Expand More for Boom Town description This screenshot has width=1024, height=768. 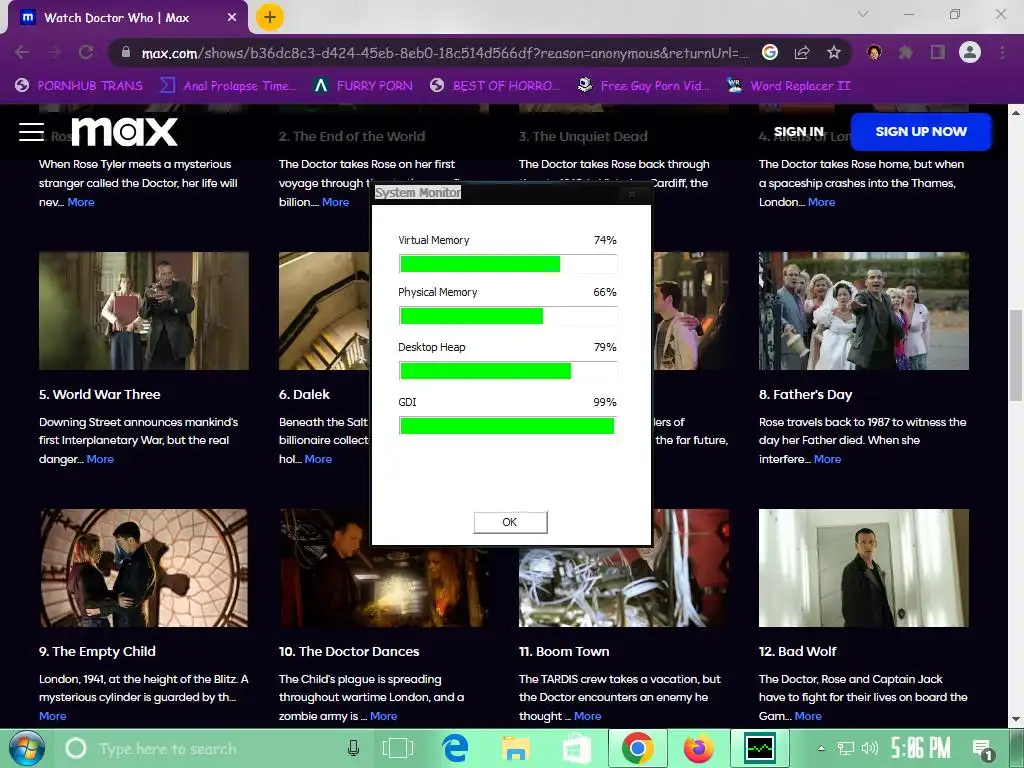point(588,716)
